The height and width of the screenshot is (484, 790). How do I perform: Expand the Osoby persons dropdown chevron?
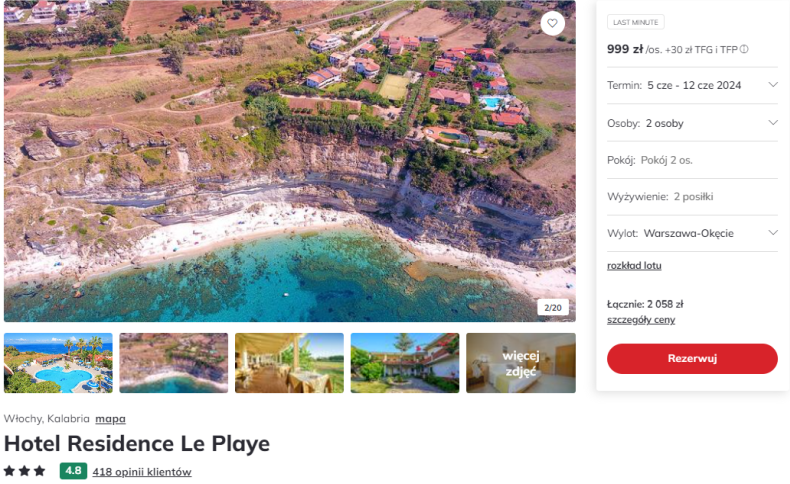pos(773,122)
